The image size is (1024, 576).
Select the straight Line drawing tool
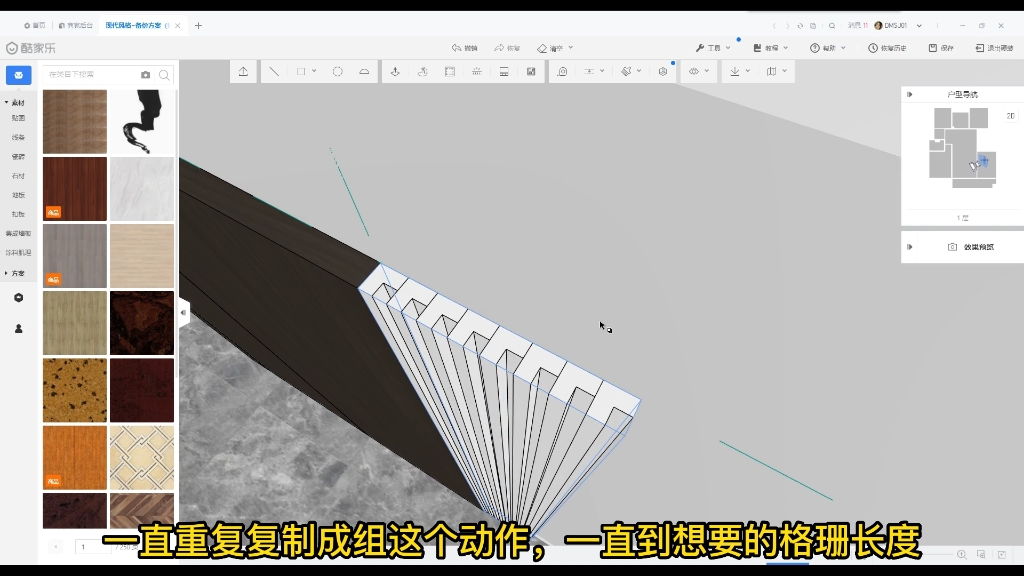274,71
